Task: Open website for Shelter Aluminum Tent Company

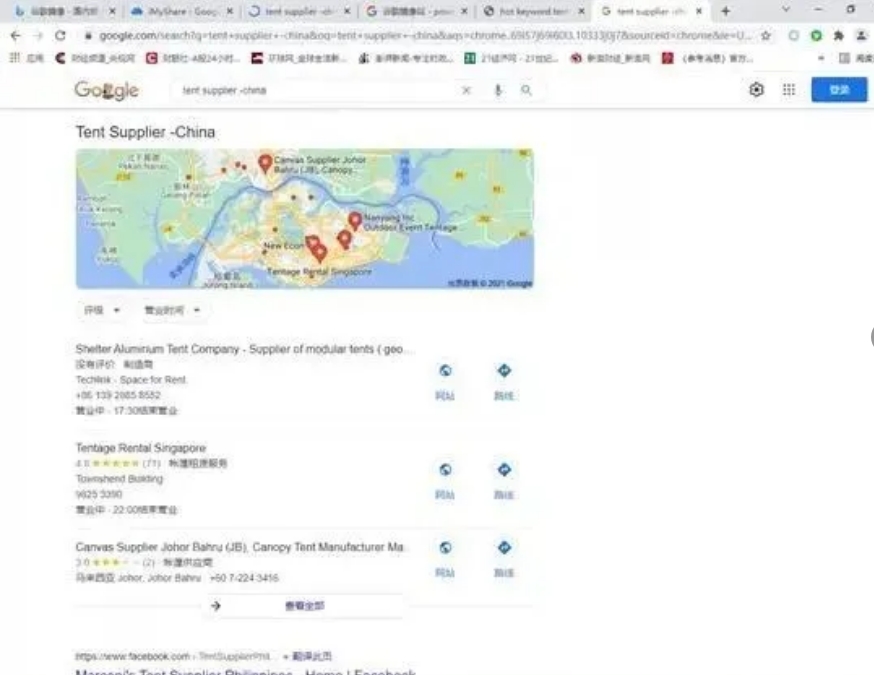Action: click(445, 381)
